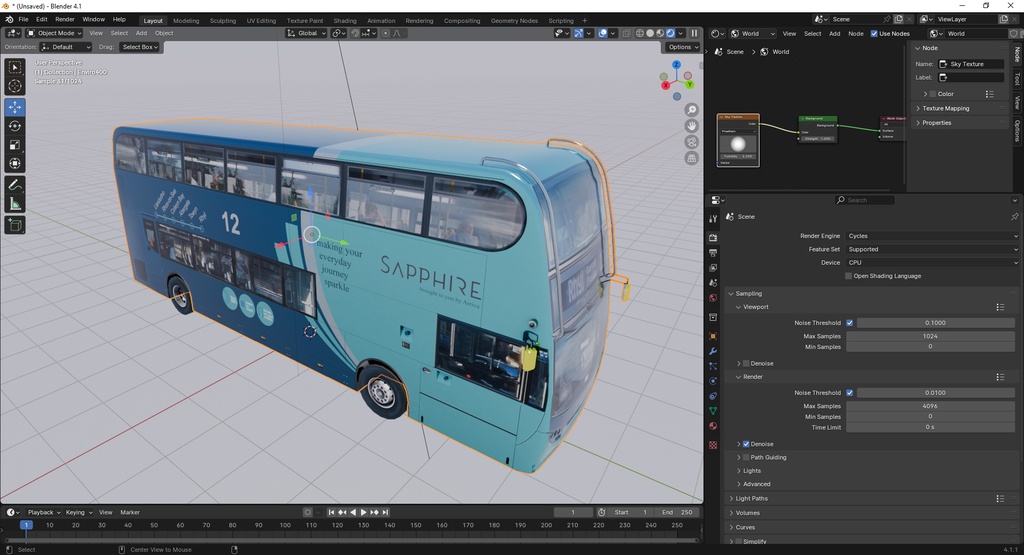Switch to the Shading workspace tab

click(x=344, y=20)
